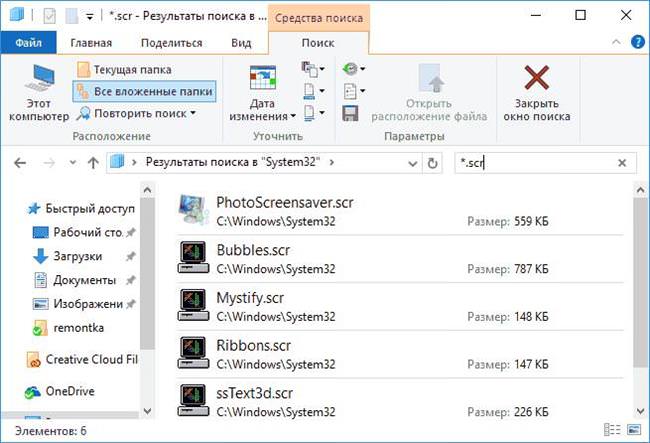Open Customize Quick Access Toolbar dropdown
The width and height of the screenshot is (650, 443).
[x=90, y=17]
